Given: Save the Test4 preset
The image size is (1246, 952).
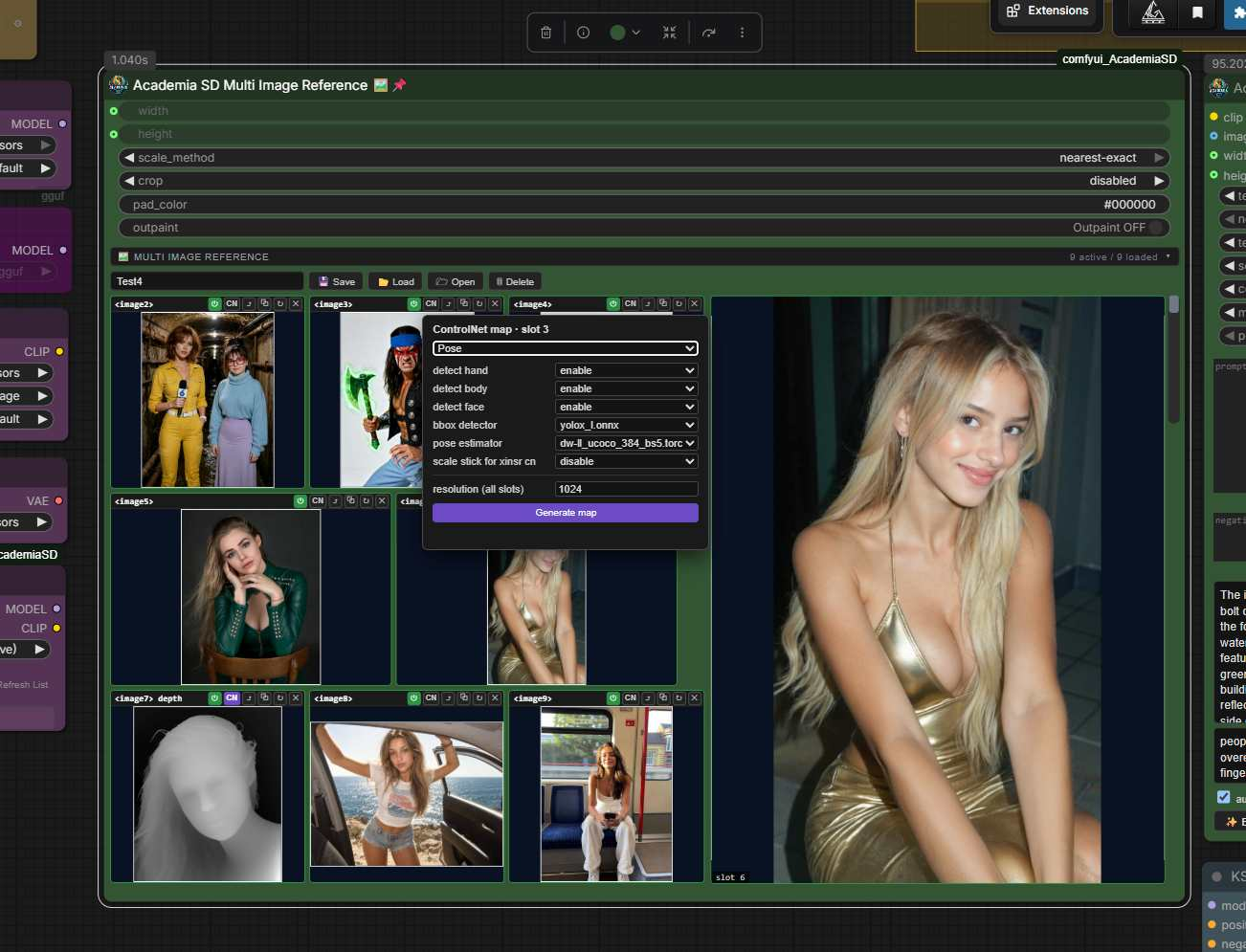Looking at the screenshot, I should (x=337, y=281).
